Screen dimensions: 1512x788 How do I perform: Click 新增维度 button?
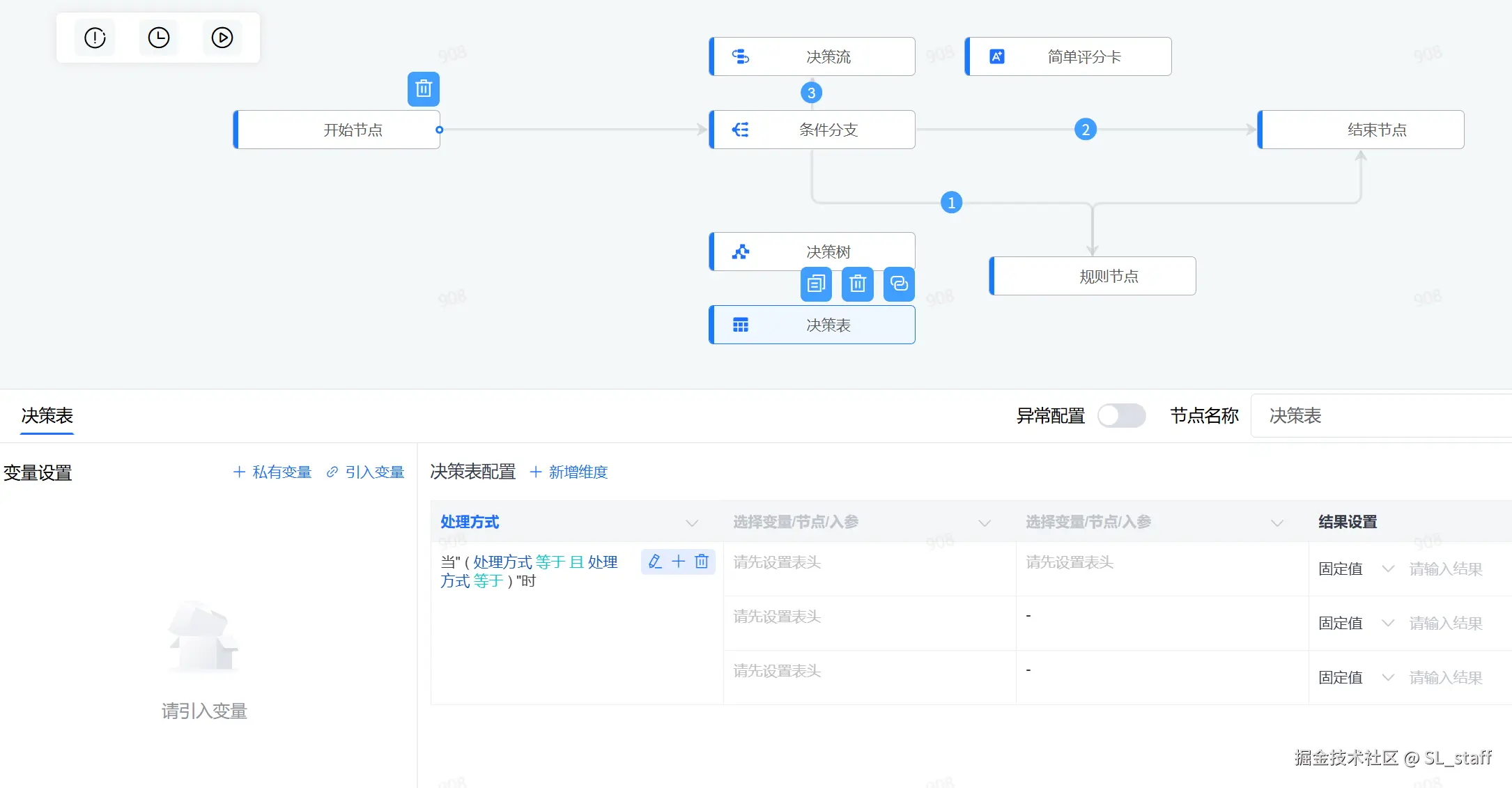click(x=569, y=472)
